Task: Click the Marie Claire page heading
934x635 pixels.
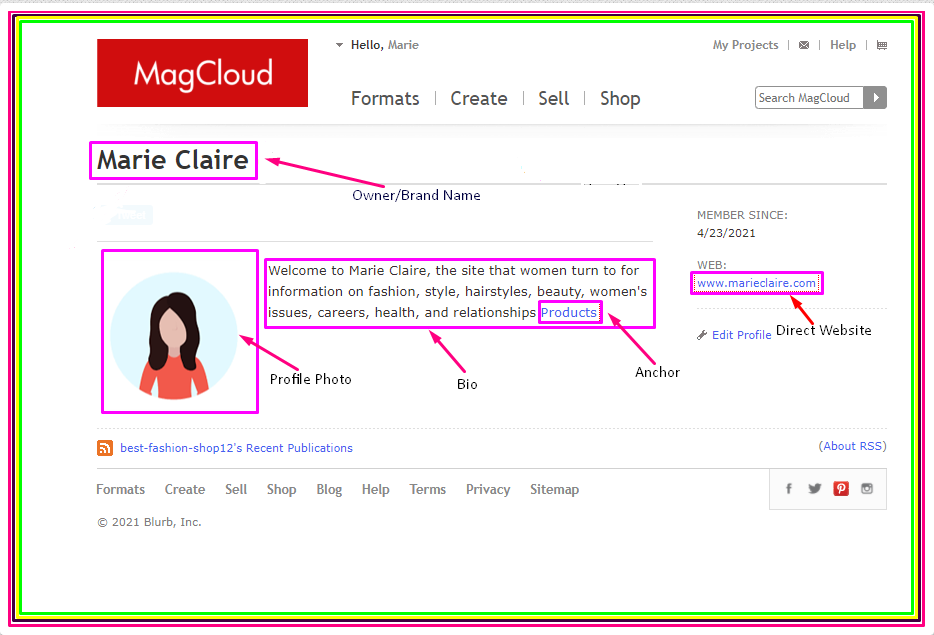Action: (173, 160)
